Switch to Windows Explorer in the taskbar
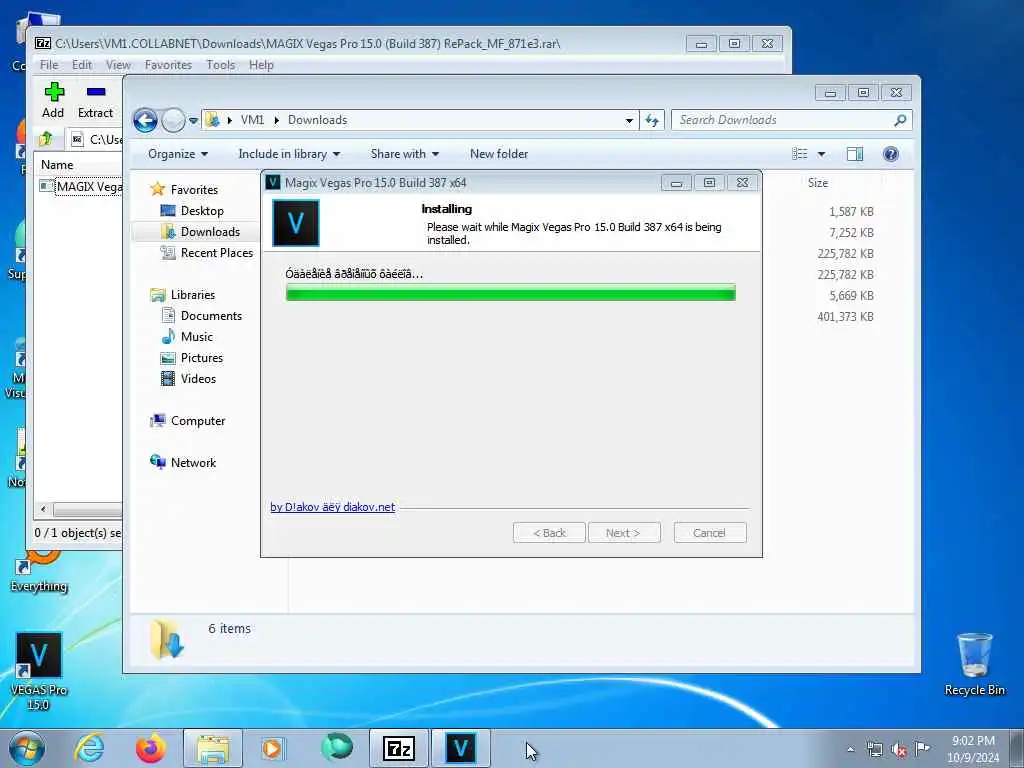Image resolution: width=1024 pixels, height=768 pixels. pos(213,748)
